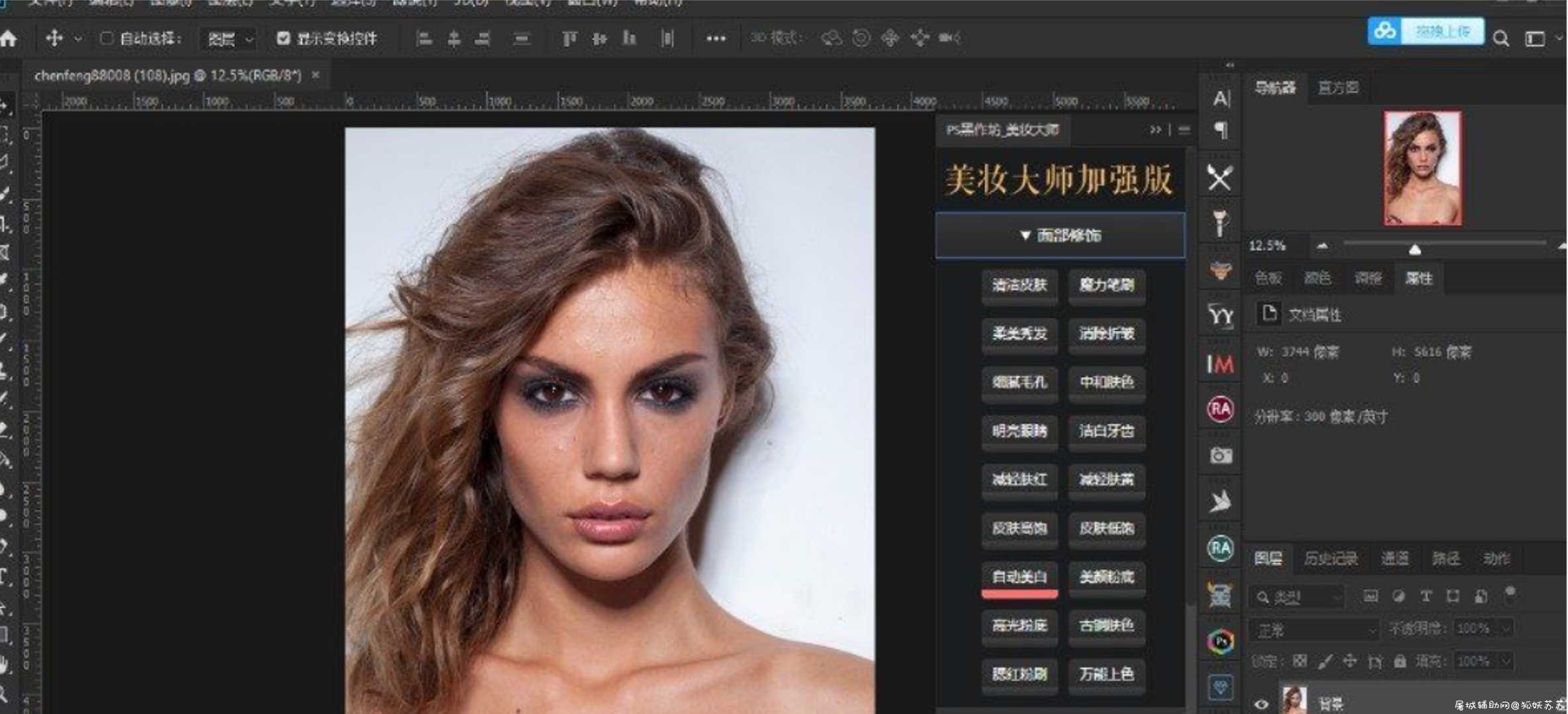Align left edges icon in options bar
This screenshot has height=714, width=1568.
pos(424,38)
